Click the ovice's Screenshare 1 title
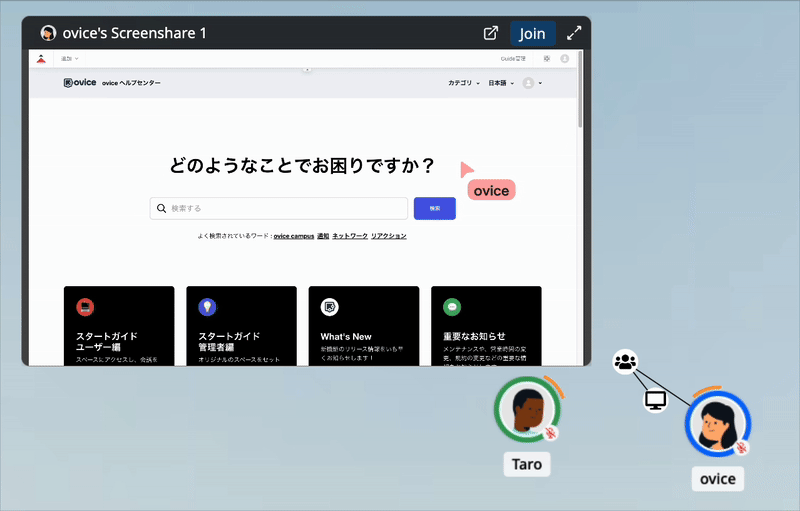This screenshot has height=511, width=800. (134, 33)
